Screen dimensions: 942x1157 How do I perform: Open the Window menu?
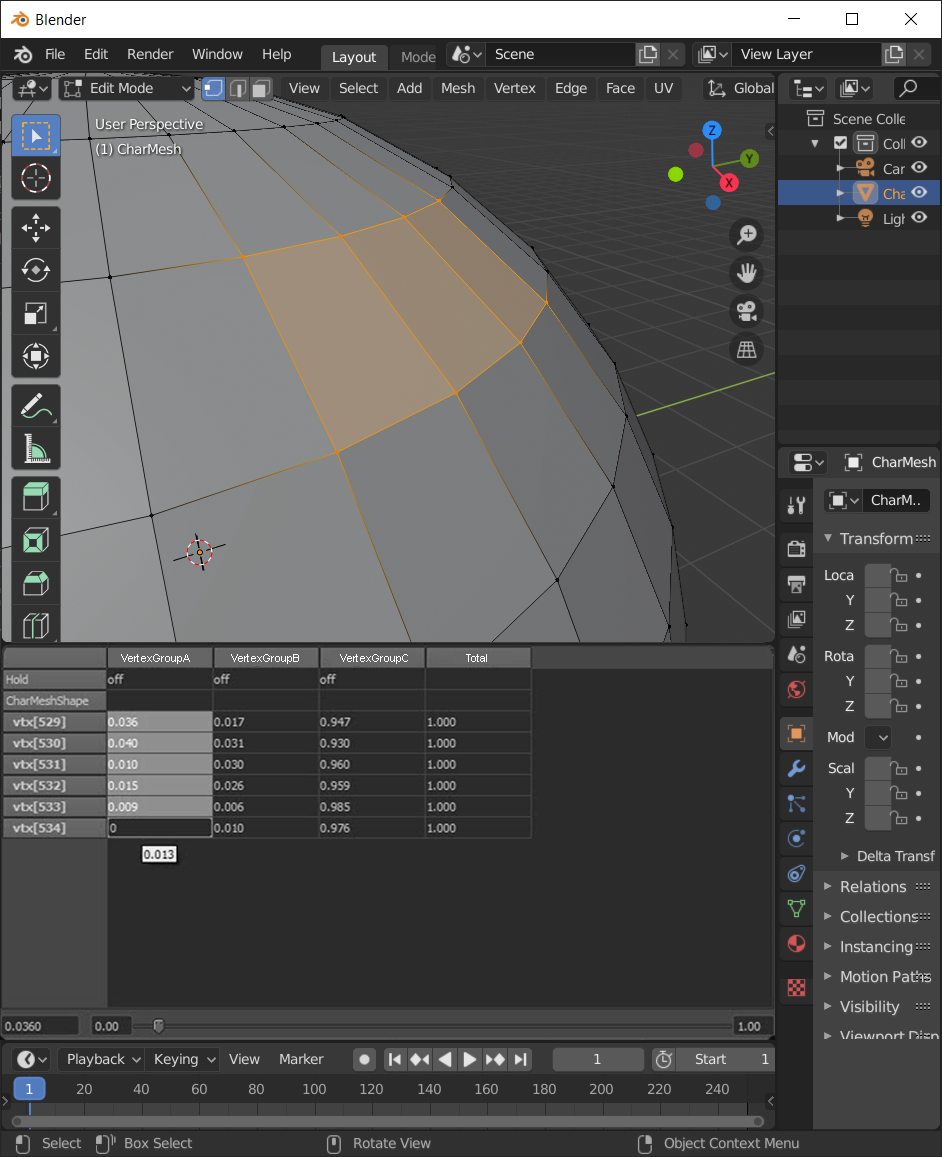[217, 55]
